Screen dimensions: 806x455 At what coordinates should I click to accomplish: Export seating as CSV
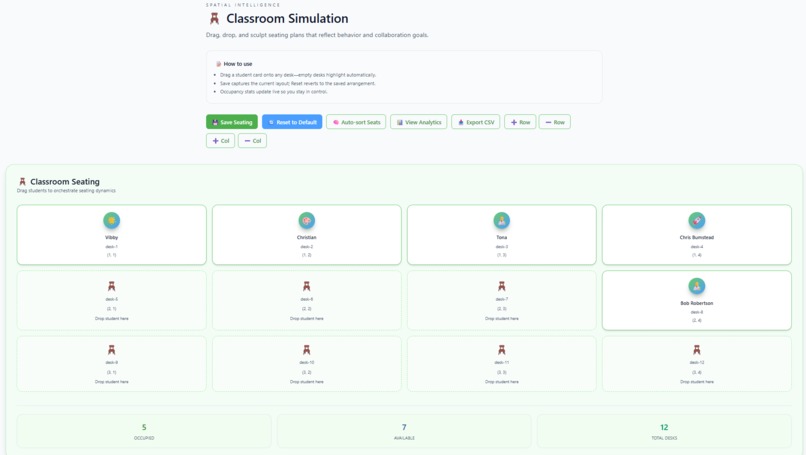[x=475, y=122]
